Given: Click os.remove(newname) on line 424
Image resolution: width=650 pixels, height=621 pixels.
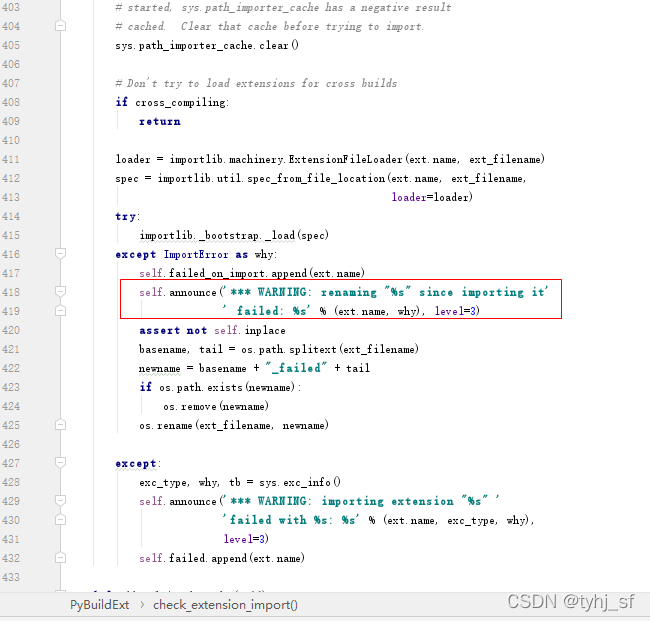Looking at the screenshot, I should point(216,406).
